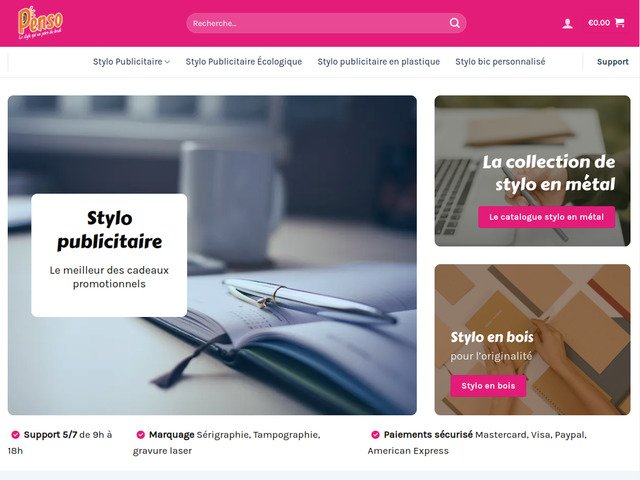The width and height of the screenshot is (640, 480).
Task: Click the Stylo publicitaire white card heading
Action: (109, 229)
